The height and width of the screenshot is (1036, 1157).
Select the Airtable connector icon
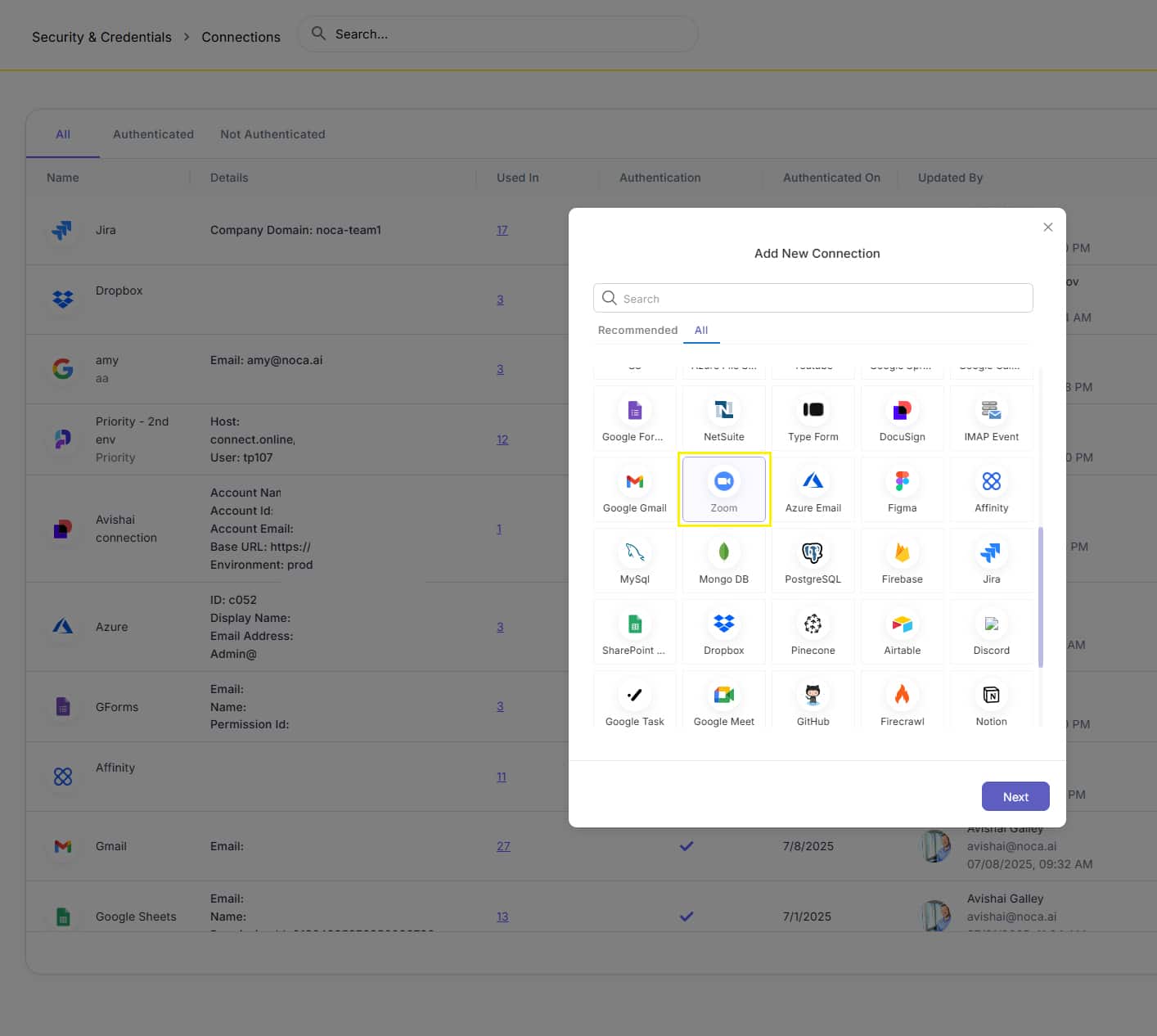pos(902,624)
